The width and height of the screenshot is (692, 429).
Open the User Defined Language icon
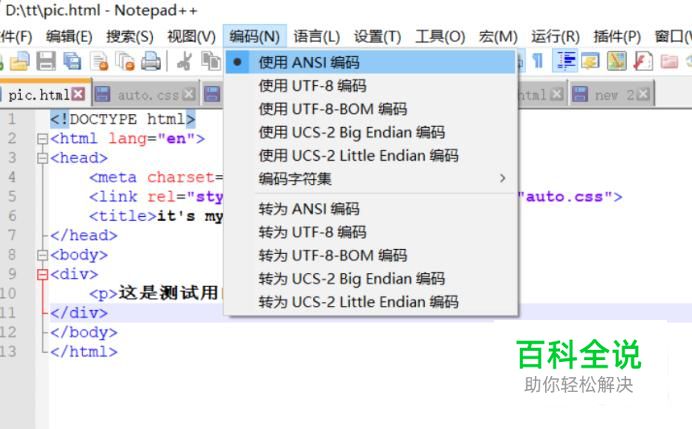[x=590, y=61]
